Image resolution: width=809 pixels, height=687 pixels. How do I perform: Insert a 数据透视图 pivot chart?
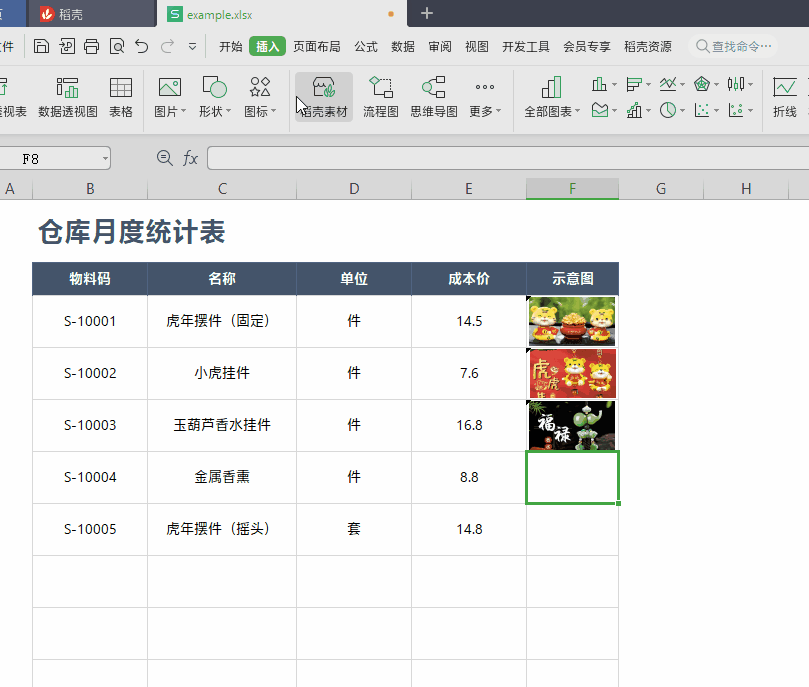(68, 97)
